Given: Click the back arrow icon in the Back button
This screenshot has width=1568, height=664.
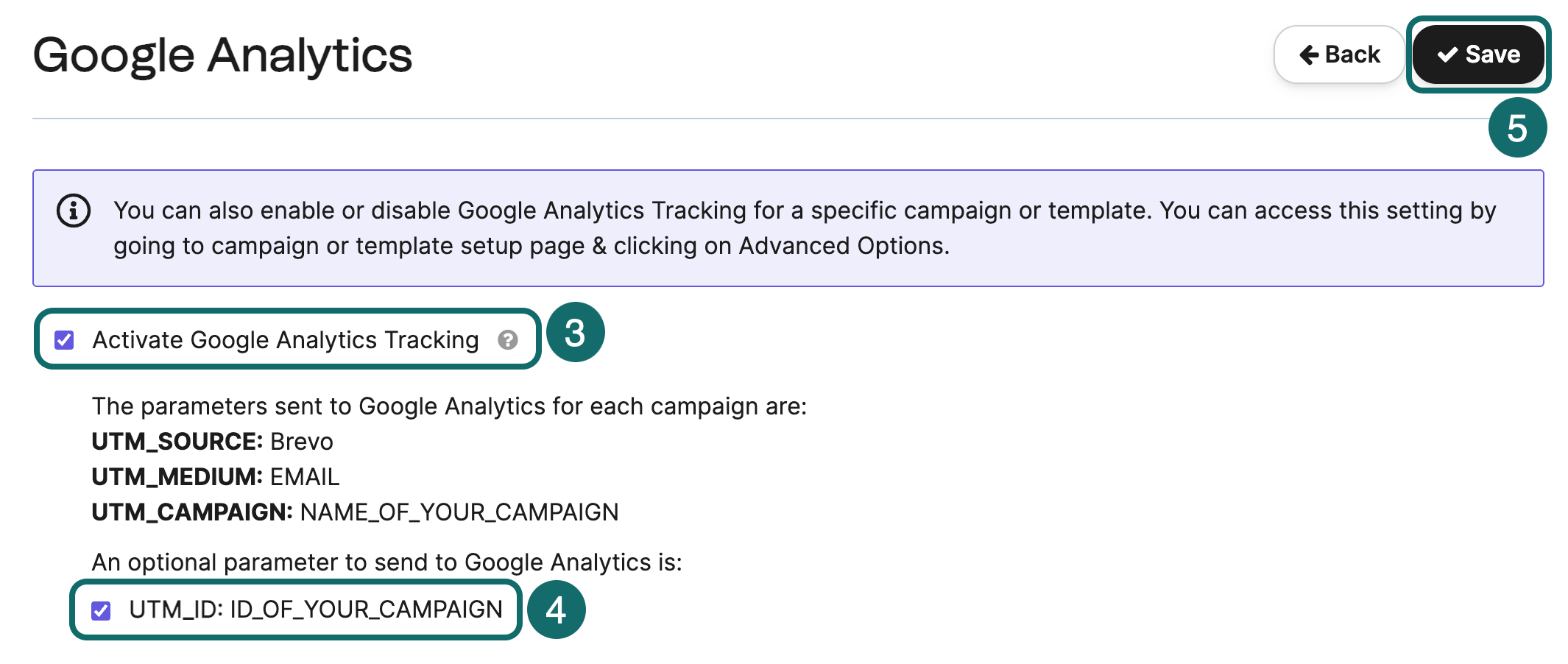Looking at the screenshot, I should (x=1310, y=54).
